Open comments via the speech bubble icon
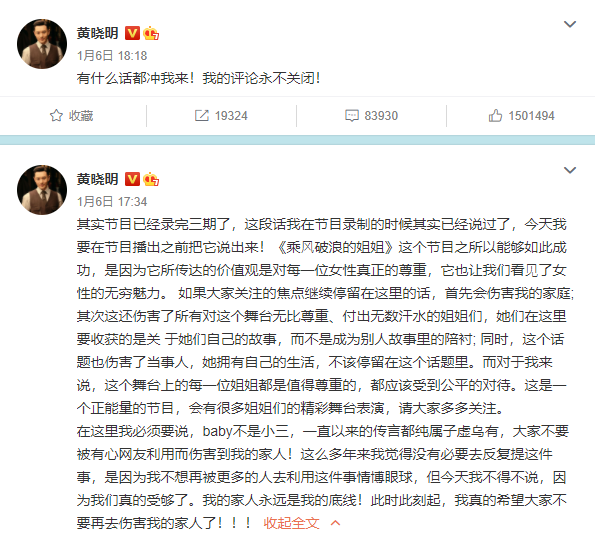Viewport: 595px width, 534px height. [352, 115]
